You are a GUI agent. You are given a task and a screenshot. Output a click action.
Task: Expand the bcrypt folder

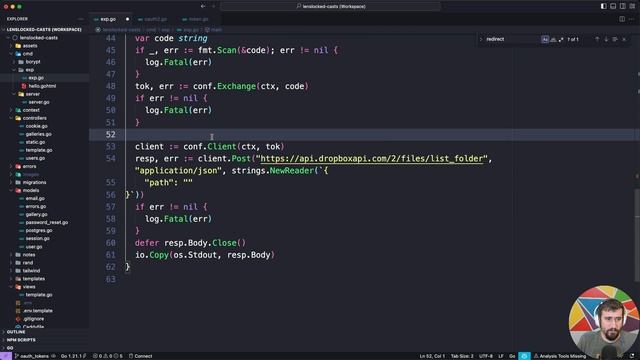point(44,62)
